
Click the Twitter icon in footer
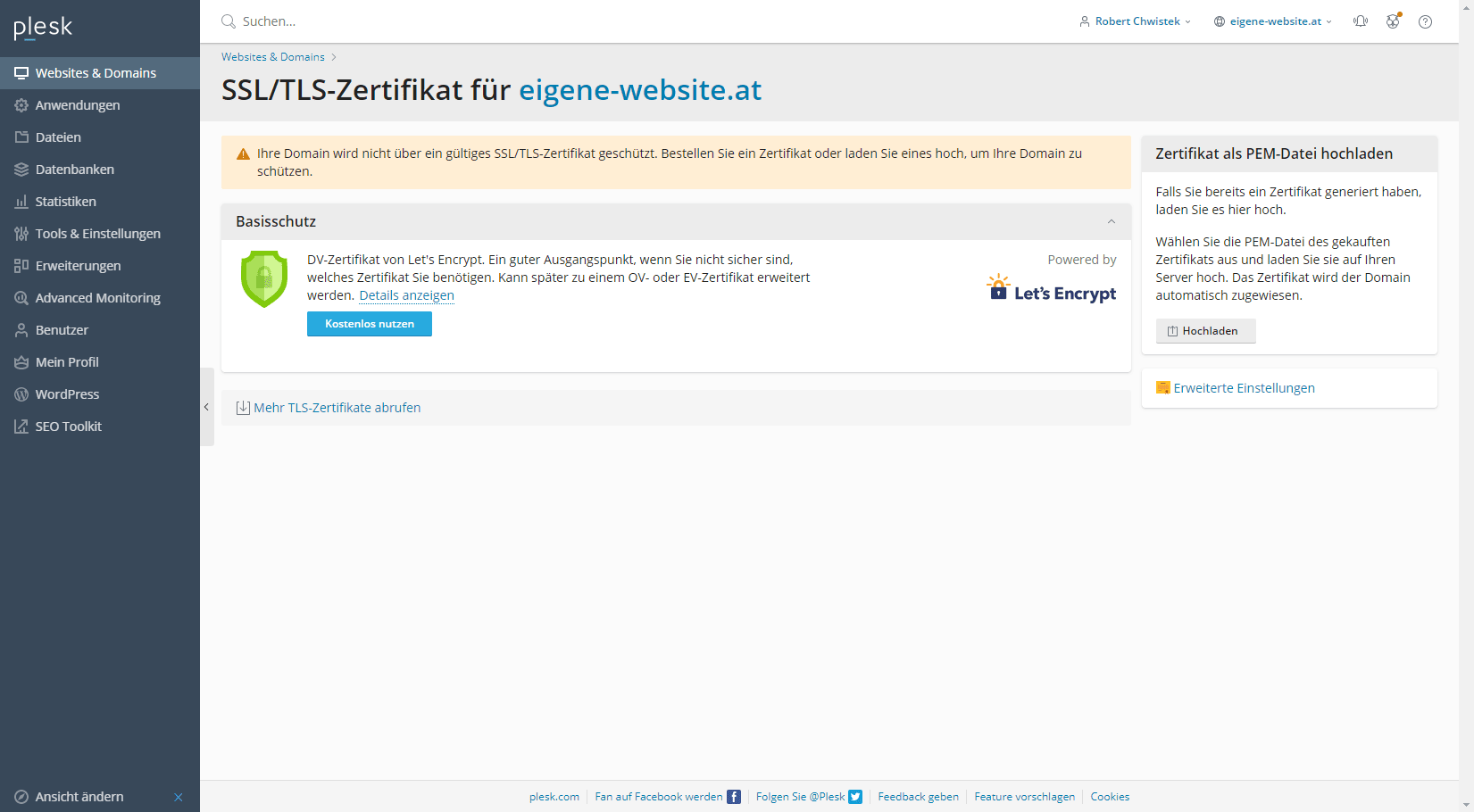click(855, 797)
